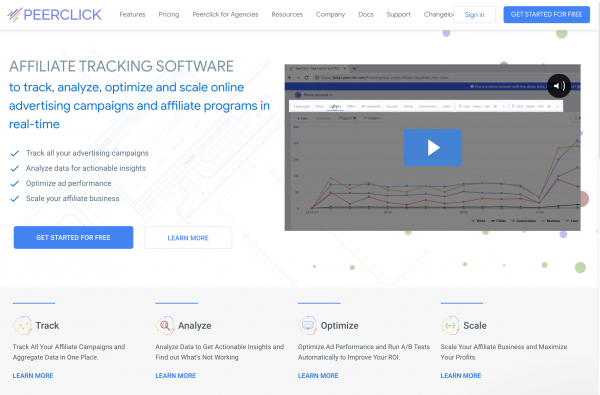Click 'Optimize ad performance' text

[68, 183]
